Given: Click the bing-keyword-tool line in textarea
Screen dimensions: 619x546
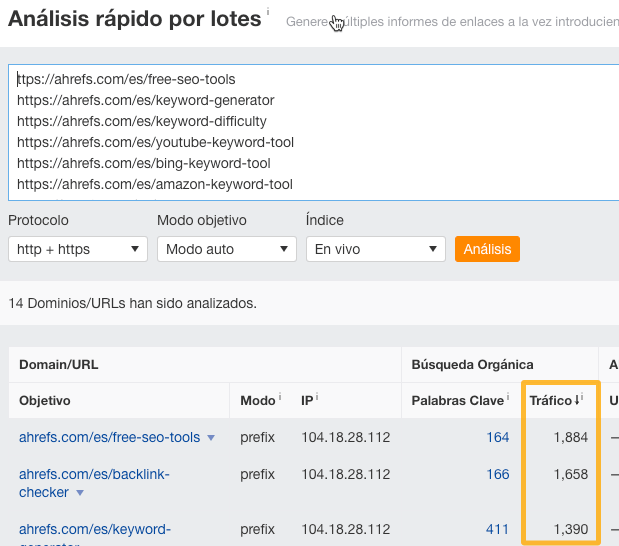Looking at the screenshot, I should click(x=144, y=163).
